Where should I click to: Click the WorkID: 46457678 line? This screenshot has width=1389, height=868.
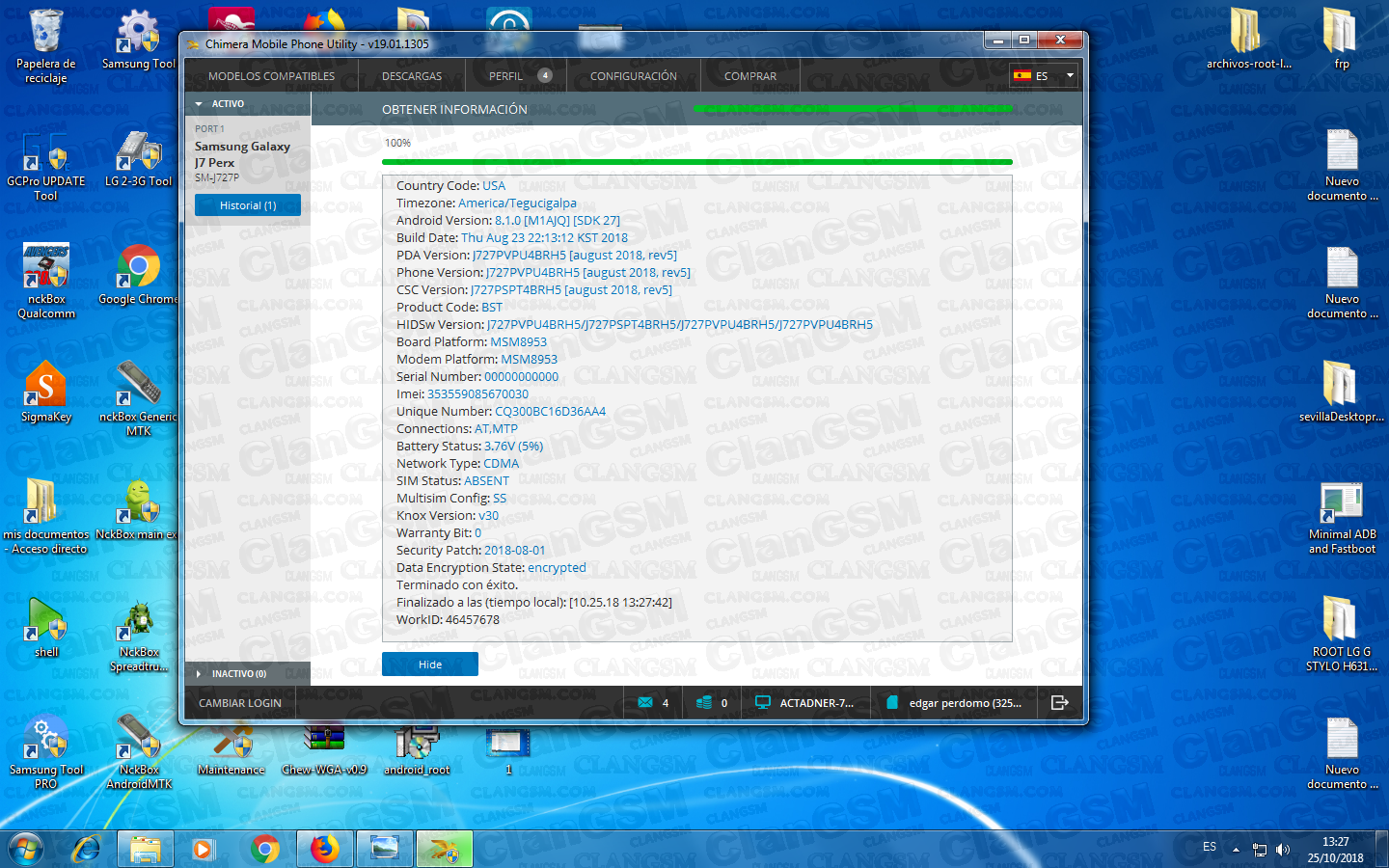click(x=448, y=619)
